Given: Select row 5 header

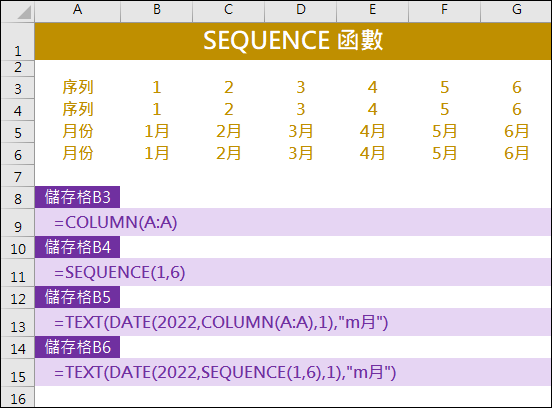Looking at the screenshot, I should (x=18, y=132).
